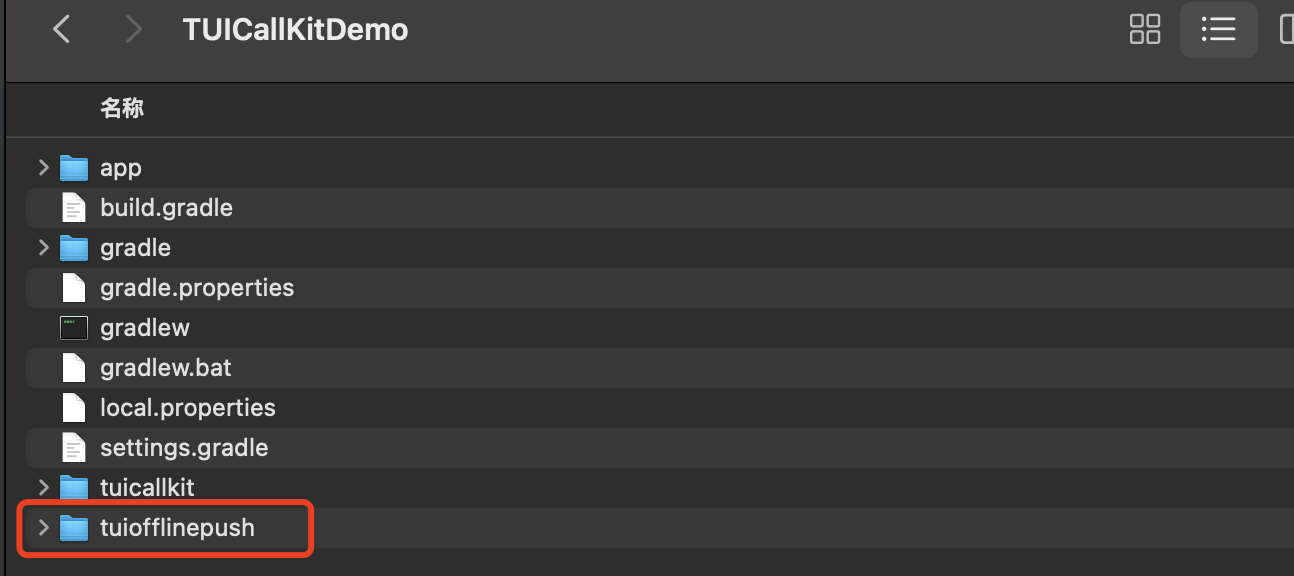This screenshot has width=1294, height=576.
Task: Expand the gradle folder
Action: (43, 247)
